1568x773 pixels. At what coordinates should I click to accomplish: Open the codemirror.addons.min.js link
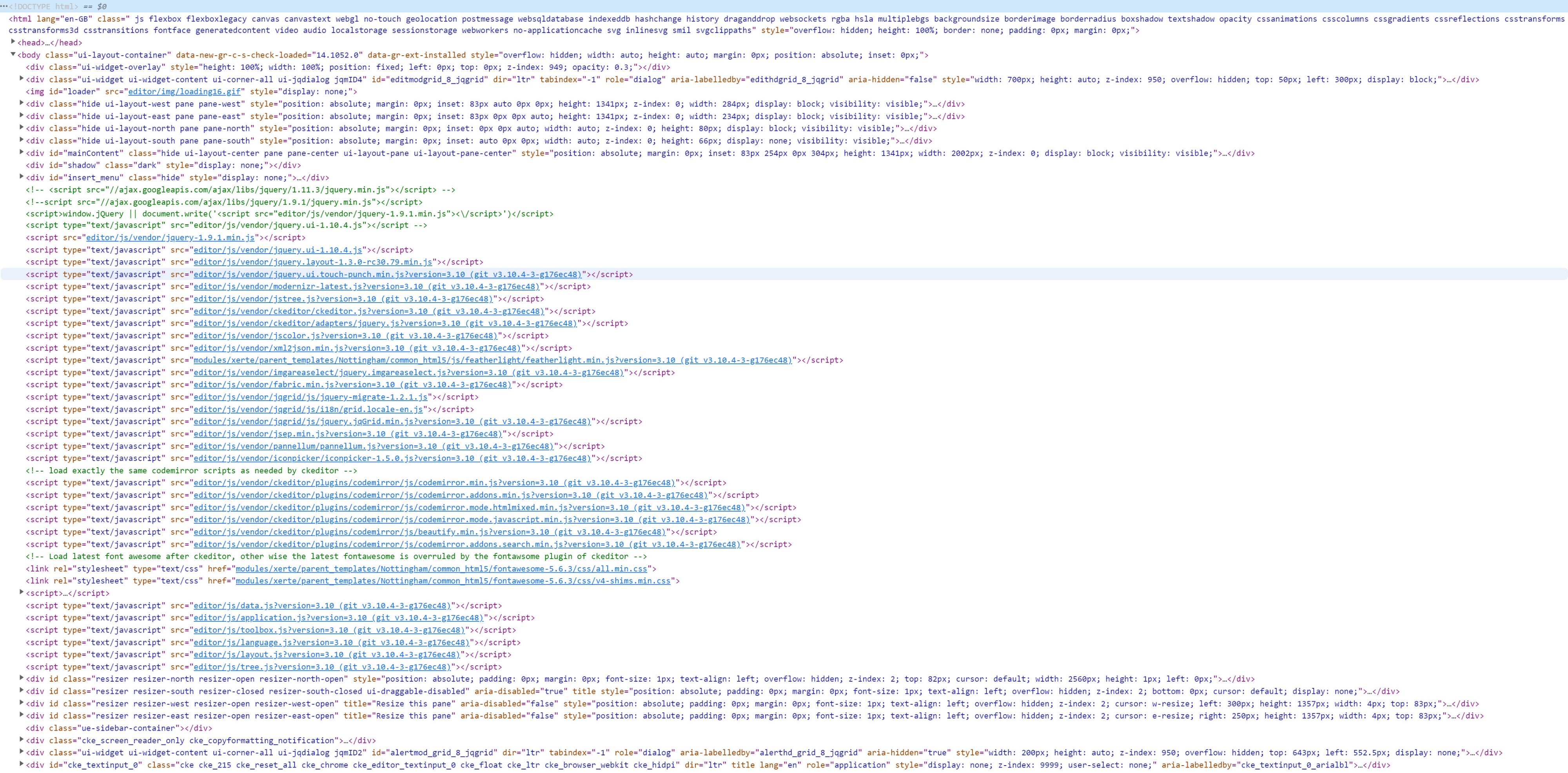coord(451,495)
